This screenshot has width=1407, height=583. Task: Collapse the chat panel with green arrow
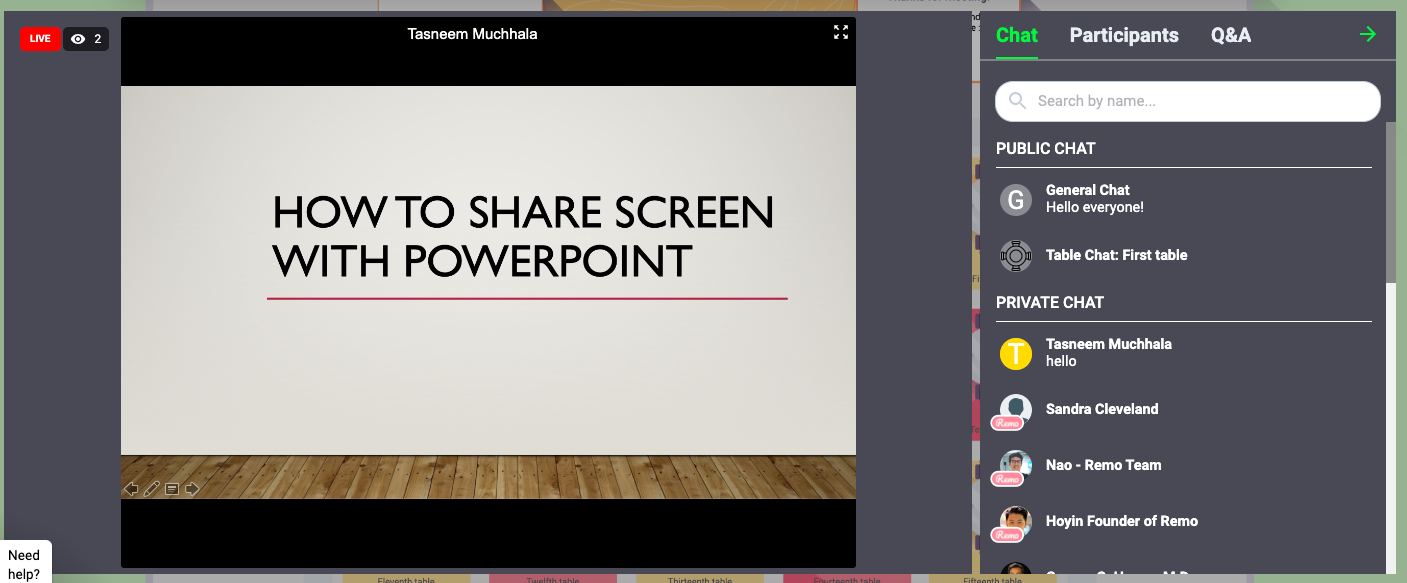tap(1368, 34)
